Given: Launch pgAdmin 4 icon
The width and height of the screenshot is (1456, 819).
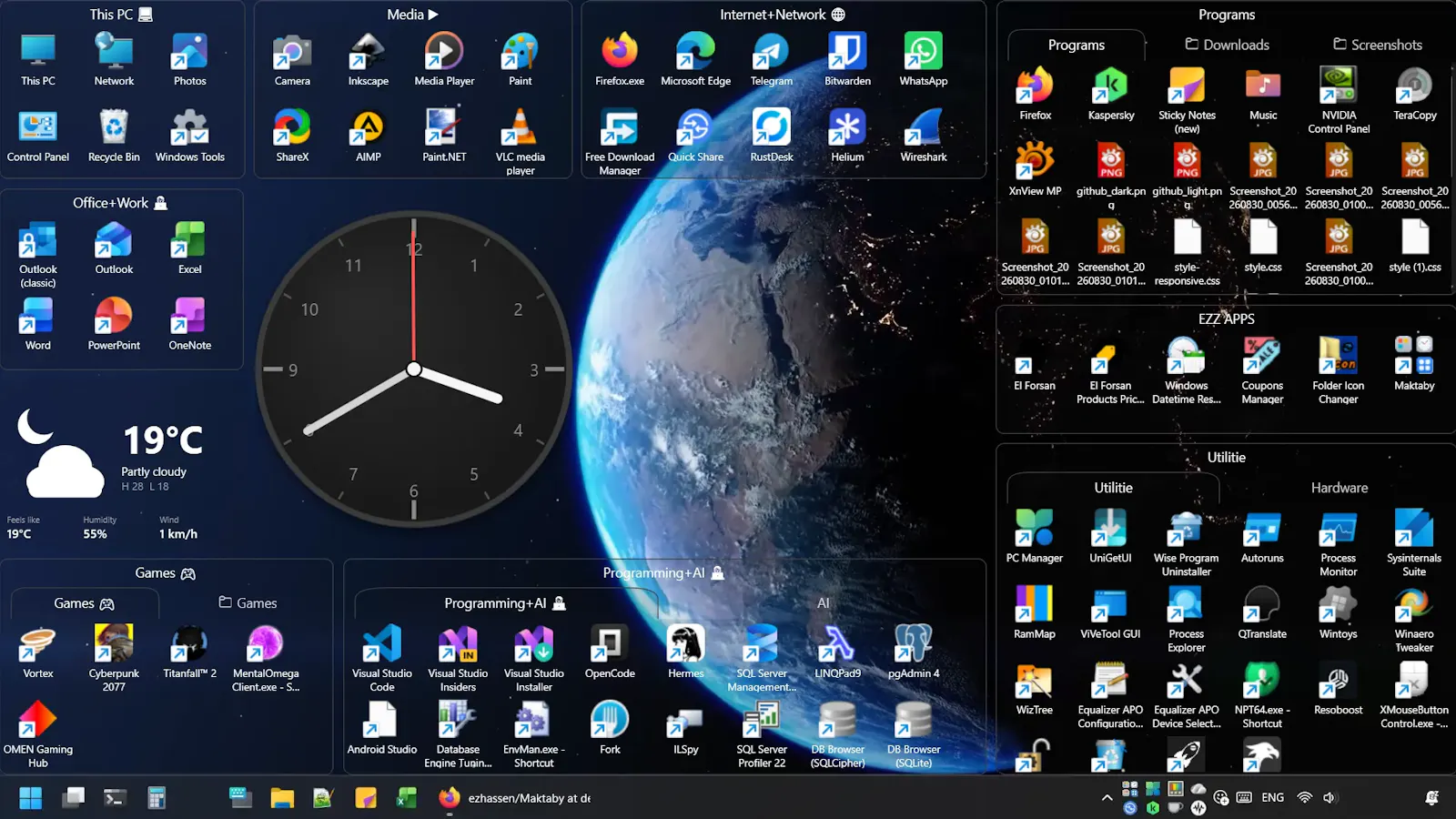Looking at the screenshot, I should click(x=913, y=652).
